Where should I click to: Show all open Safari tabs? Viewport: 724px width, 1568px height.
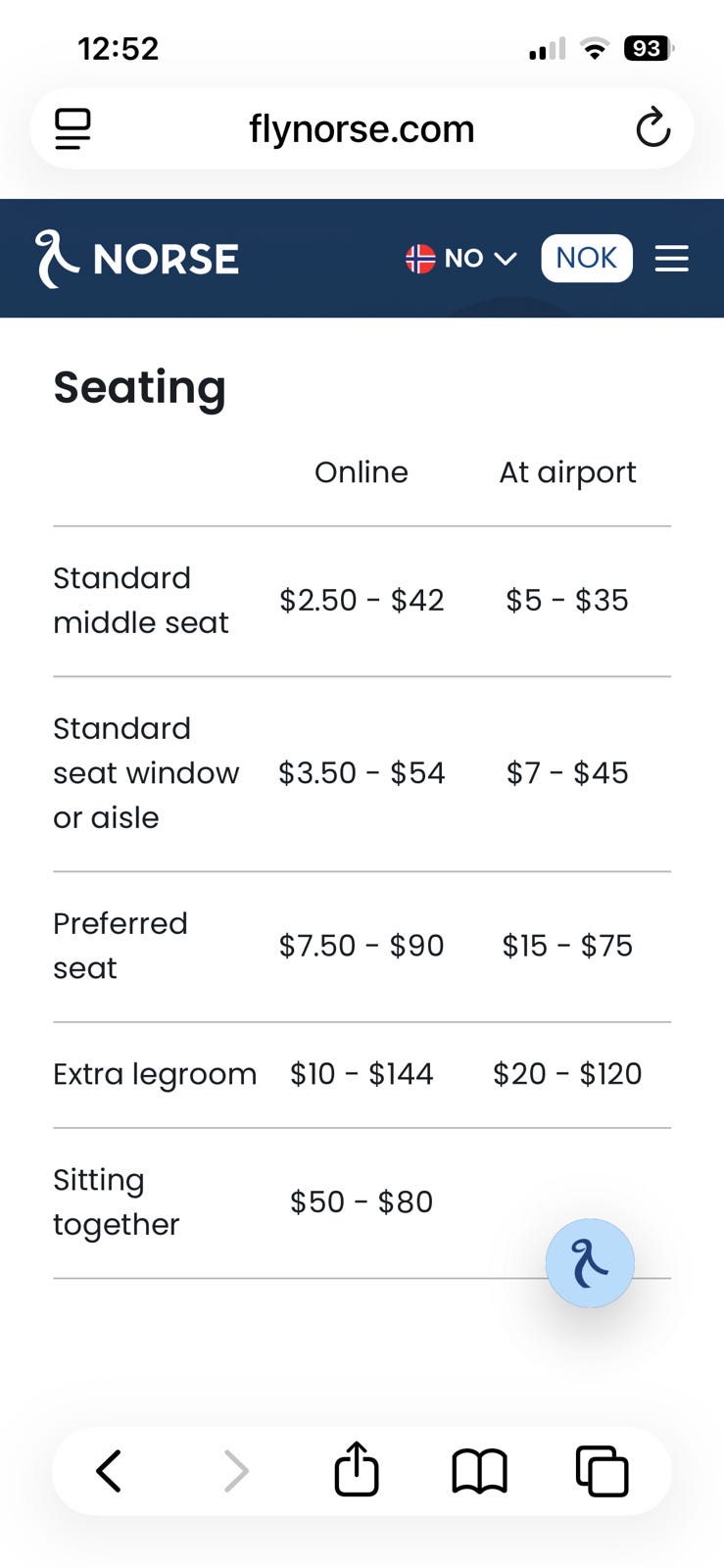[x=602, y=1471]
